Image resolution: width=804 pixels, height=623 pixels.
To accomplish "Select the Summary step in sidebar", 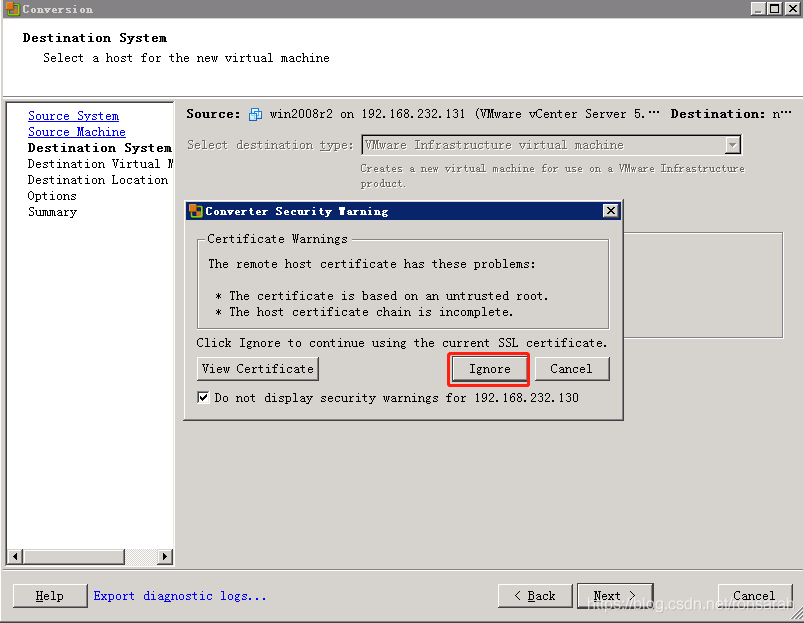I will [52, 212].
